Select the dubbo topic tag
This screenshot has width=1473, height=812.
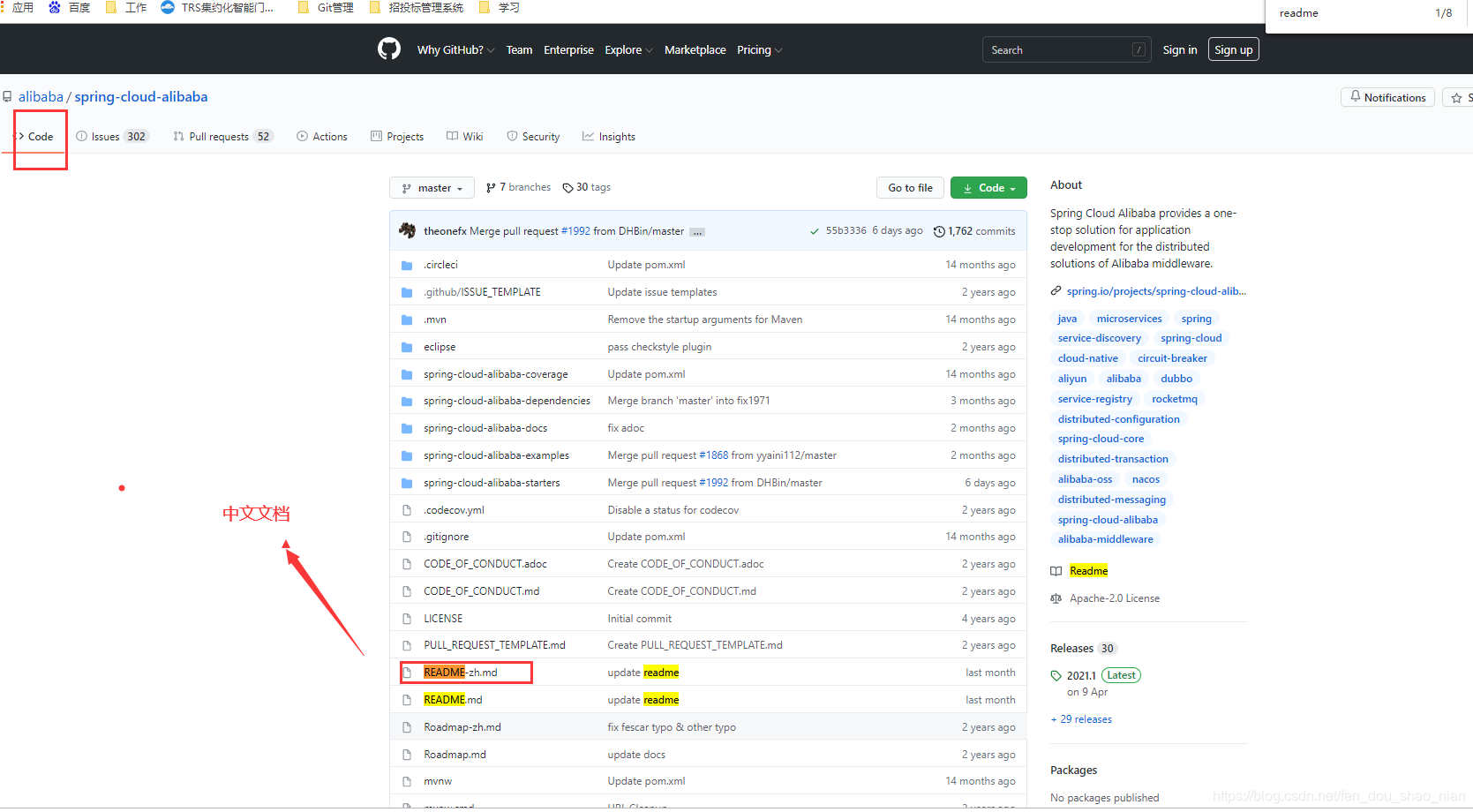[x=1176, y=379]
